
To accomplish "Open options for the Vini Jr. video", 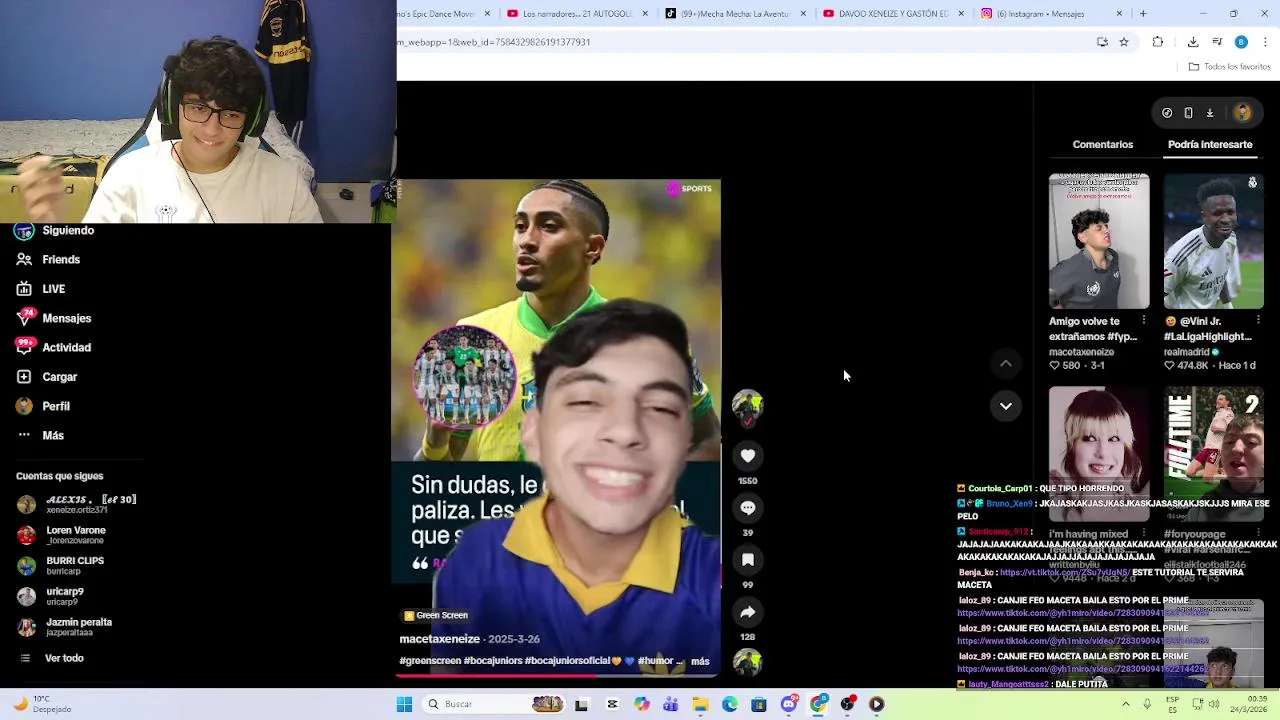I will 1258,320.
